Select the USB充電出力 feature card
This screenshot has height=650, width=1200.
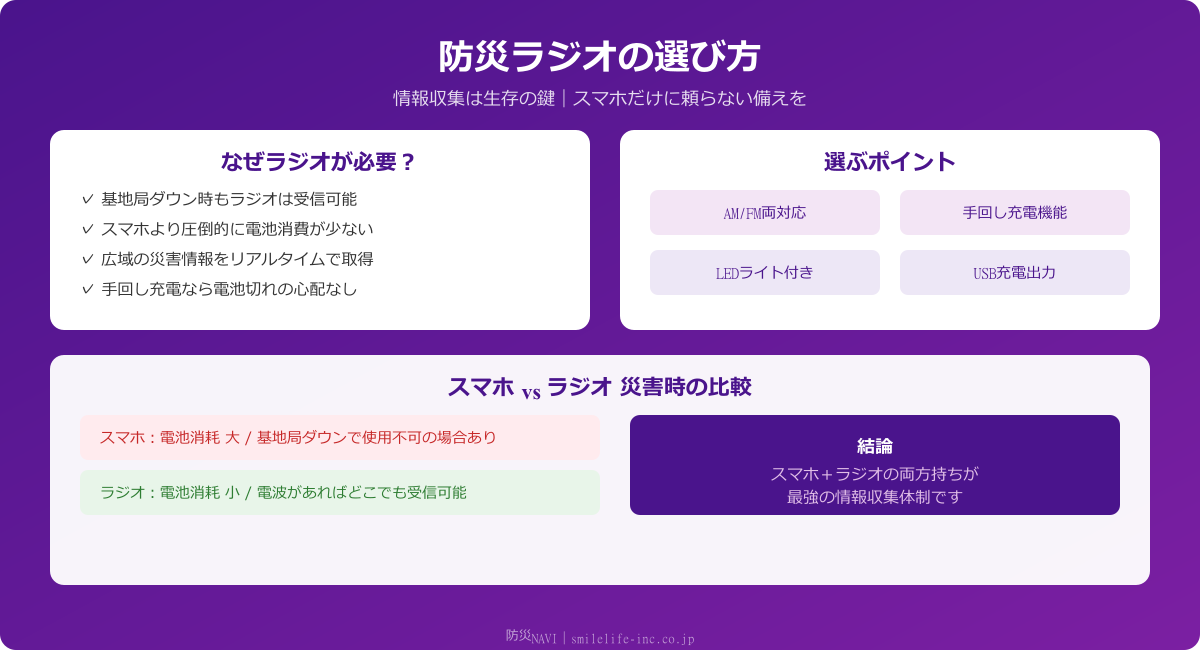pos(1014,272)
